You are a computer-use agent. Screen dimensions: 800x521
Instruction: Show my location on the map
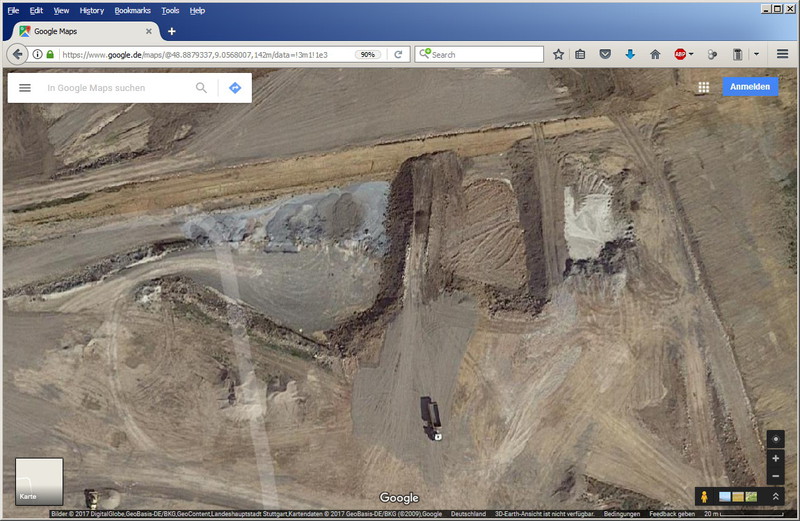tap(776, 439)
